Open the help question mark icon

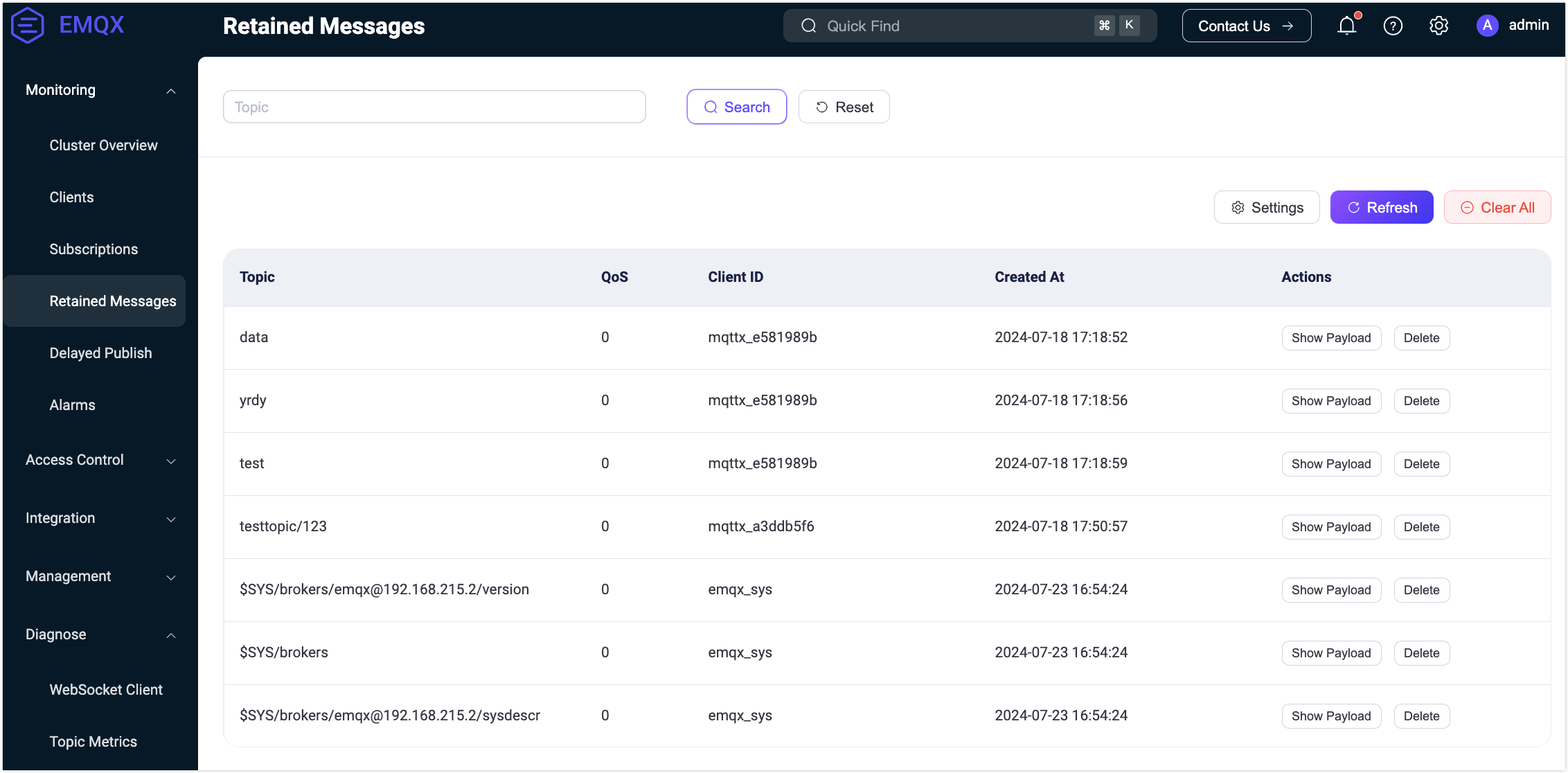[1393, 26]
